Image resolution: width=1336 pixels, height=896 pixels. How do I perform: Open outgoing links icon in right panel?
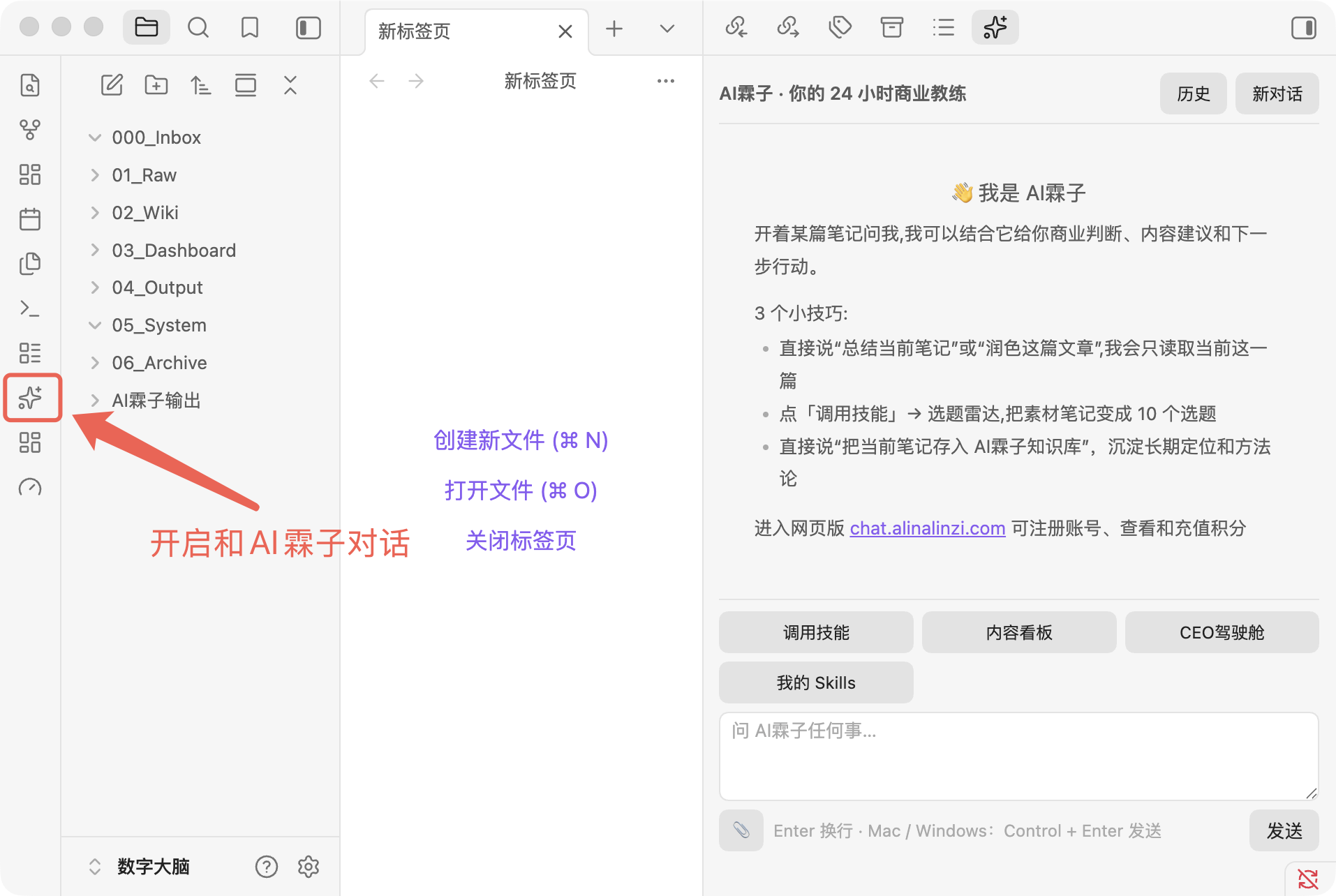pos(788,28)
